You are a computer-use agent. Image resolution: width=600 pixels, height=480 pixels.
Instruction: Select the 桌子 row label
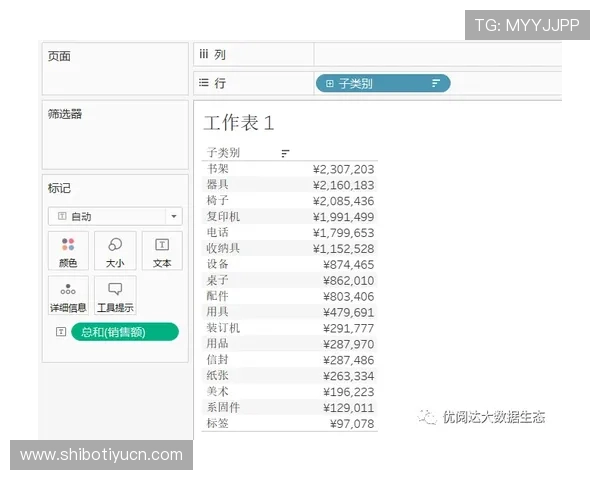pos(218,280)
